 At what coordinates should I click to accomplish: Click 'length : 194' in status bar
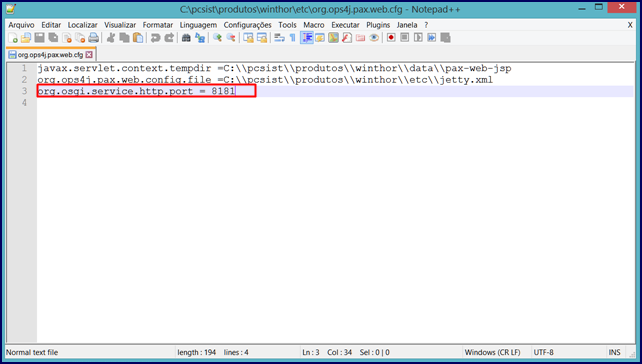197,352
